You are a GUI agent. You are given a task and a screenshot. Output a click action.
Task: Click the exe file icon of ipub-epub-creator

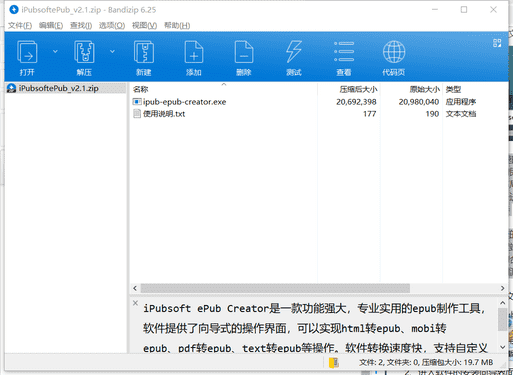coord(137,102)
